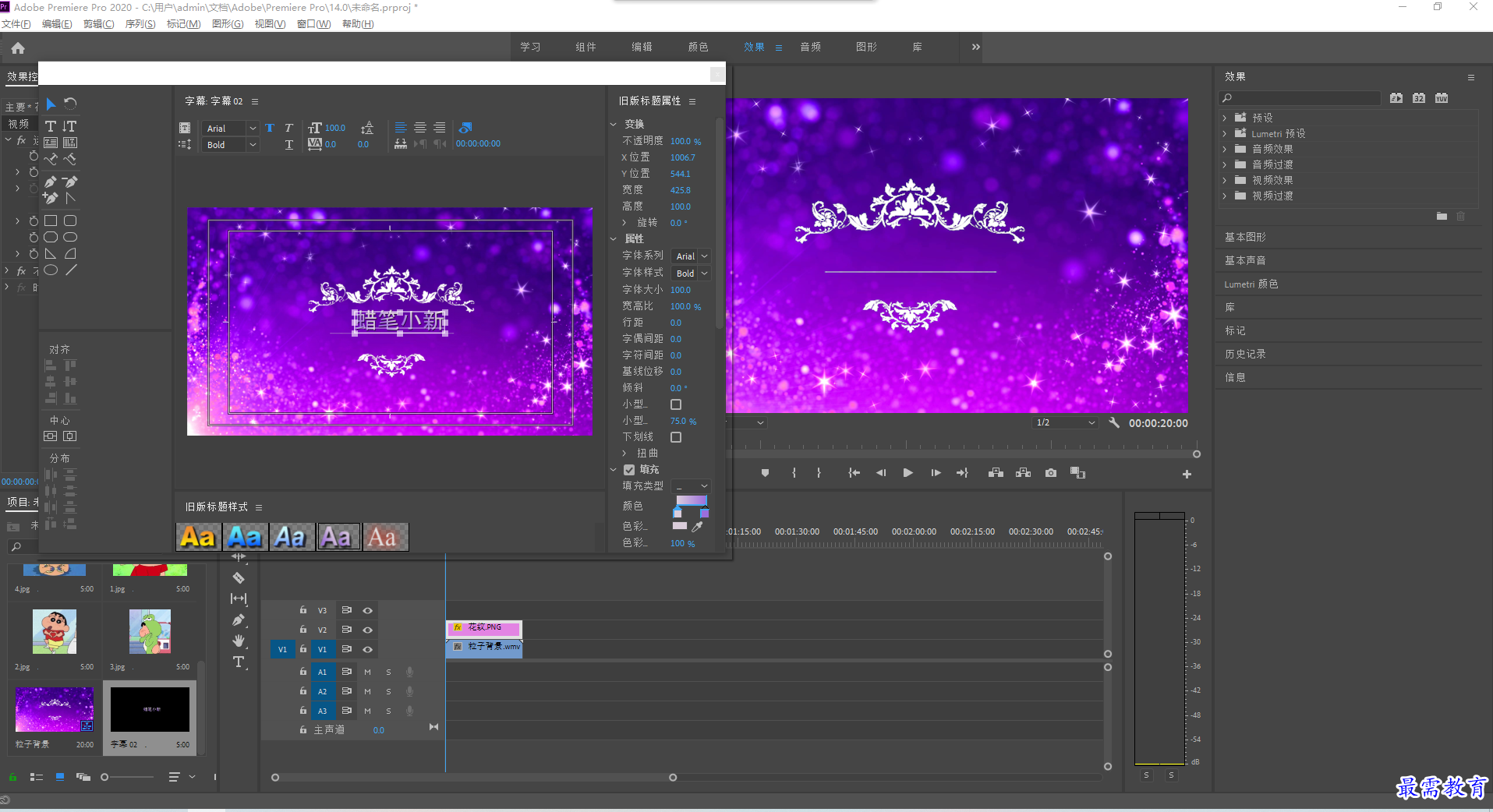The width and height of the screenshot is (1493, 812).
Task: Click the underline T icon
Action: coord(288,145)
